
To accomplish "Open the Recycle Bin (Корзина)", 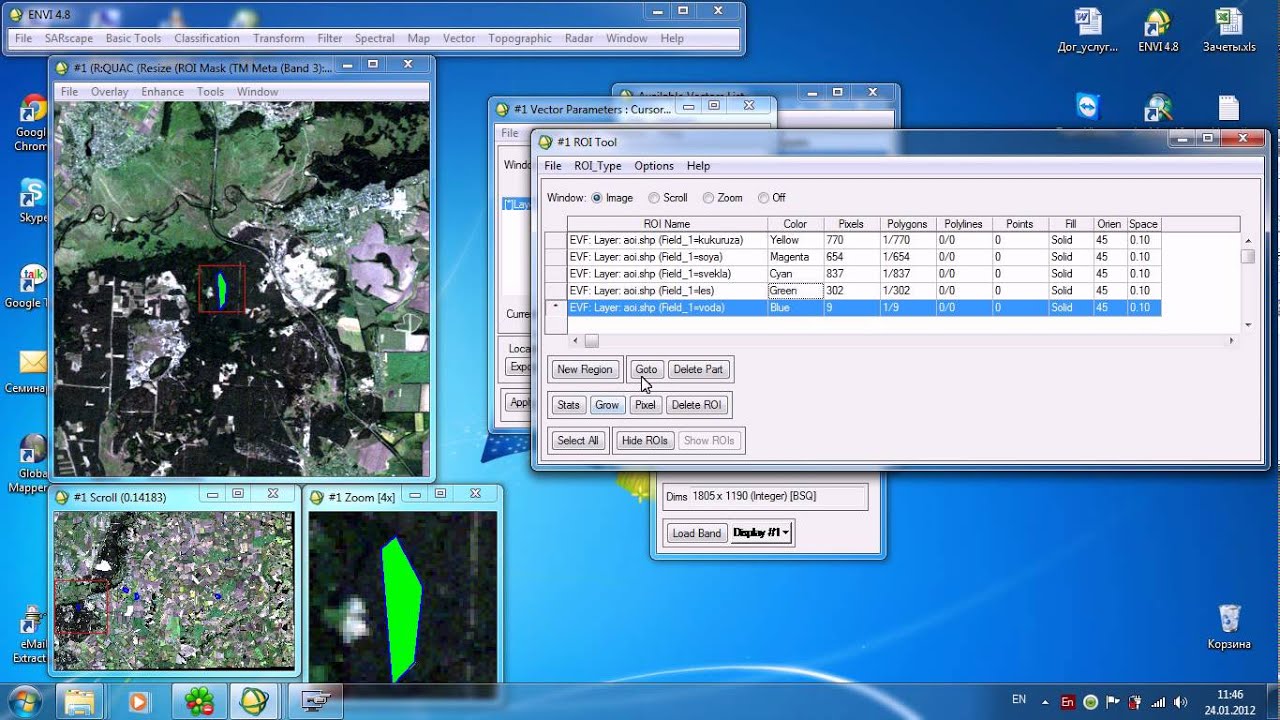I will 1229,627.
